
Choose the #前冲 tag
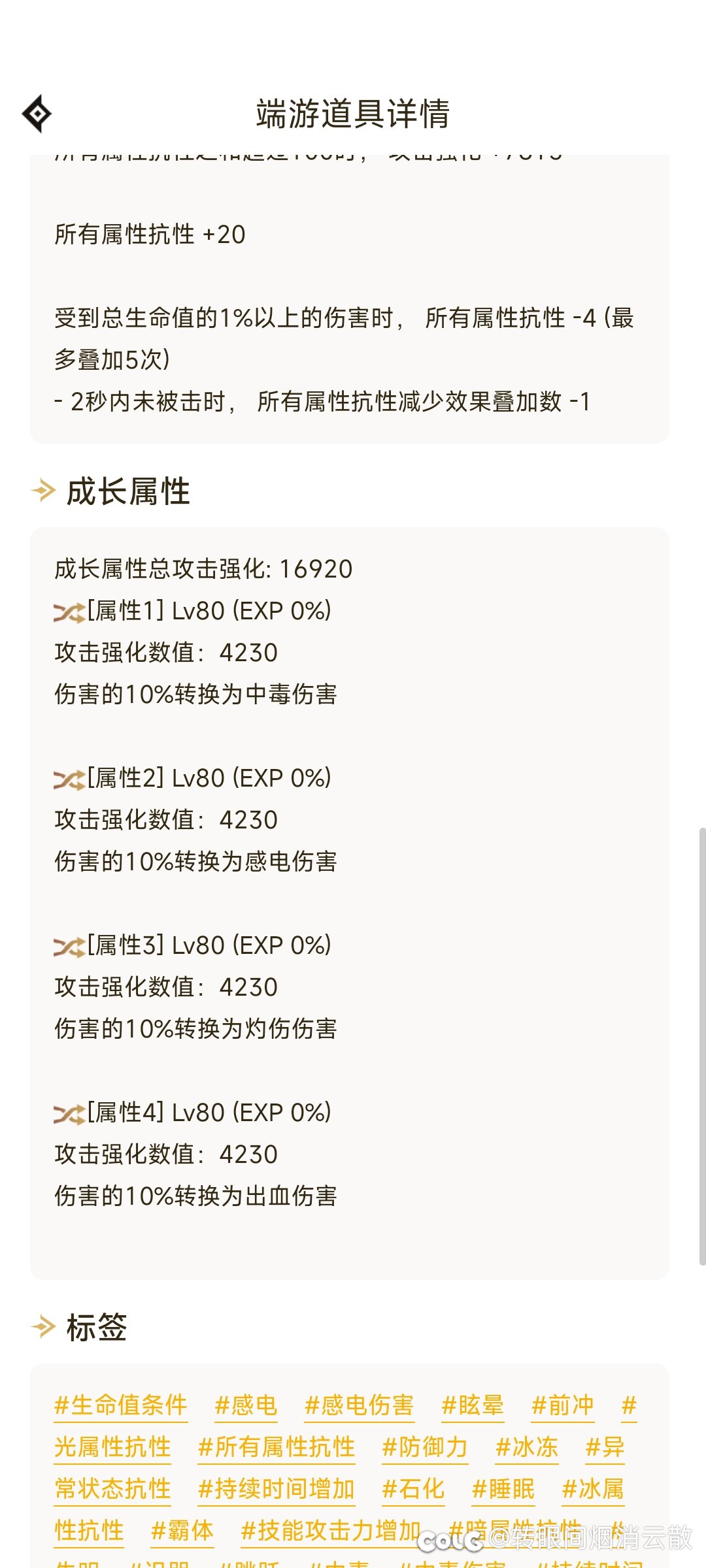pyautogui.click(x=563, y=1405)
